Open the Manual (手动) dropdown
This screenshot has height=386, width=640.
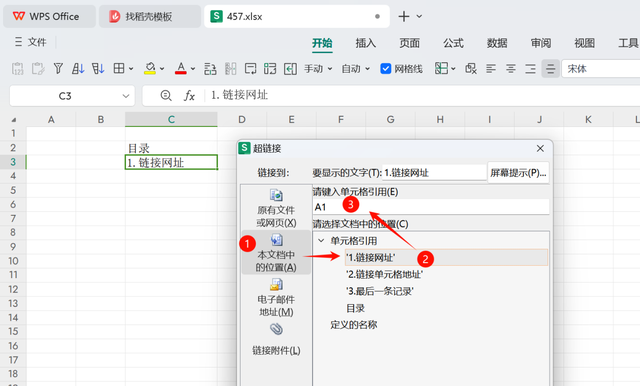point(318,69)
